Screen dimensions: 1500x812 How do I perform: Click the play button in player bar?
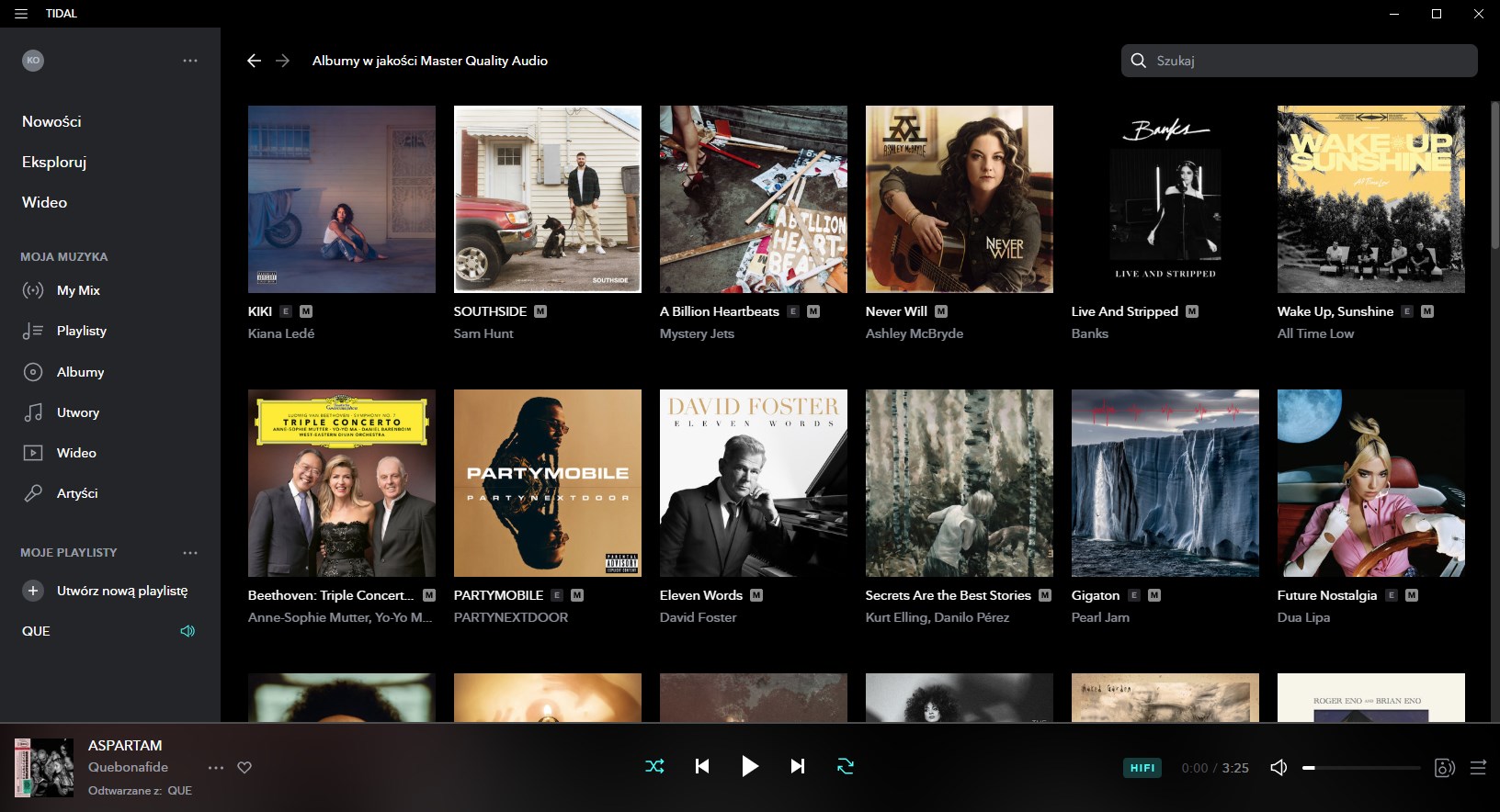pyautogui.click(x=750, y=766)
